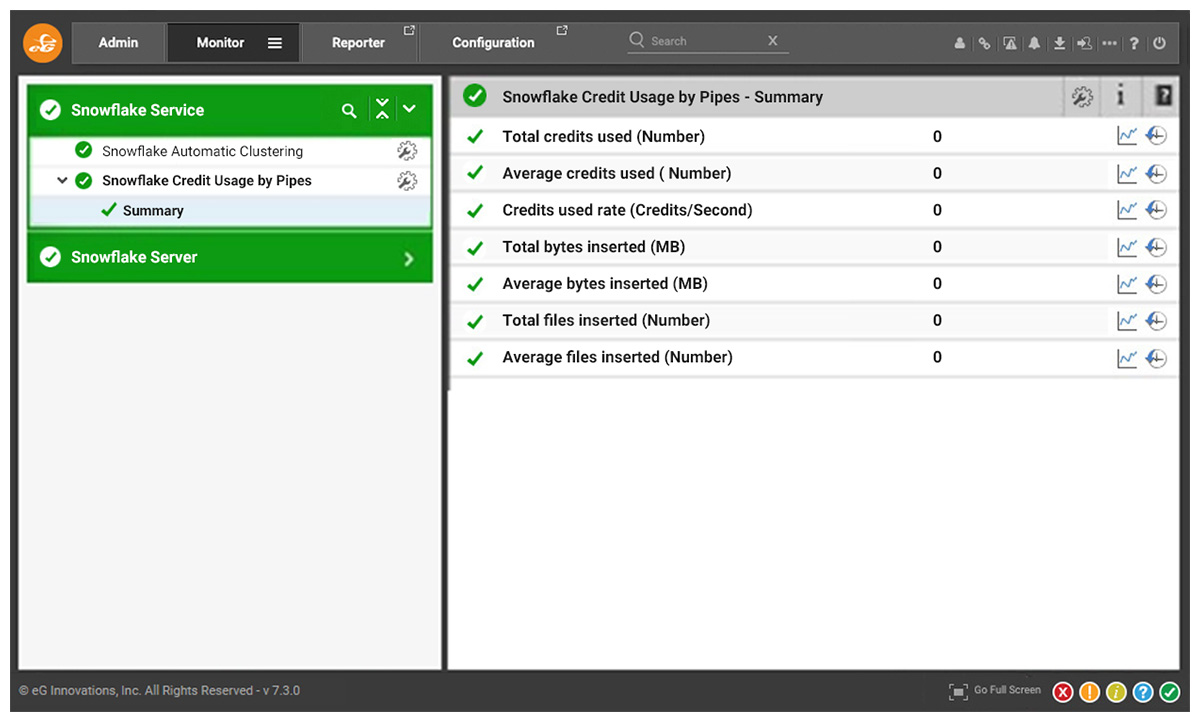
Task: Click the red critical status indicator
Action: pyautogui.click(x=1063, y=692)
